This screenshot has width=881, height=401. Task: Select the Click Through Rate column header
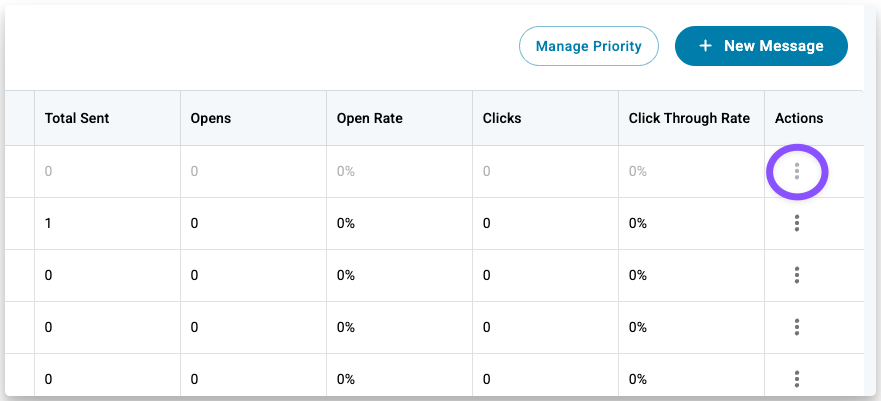pyautogui.click(x=689, y=118)
